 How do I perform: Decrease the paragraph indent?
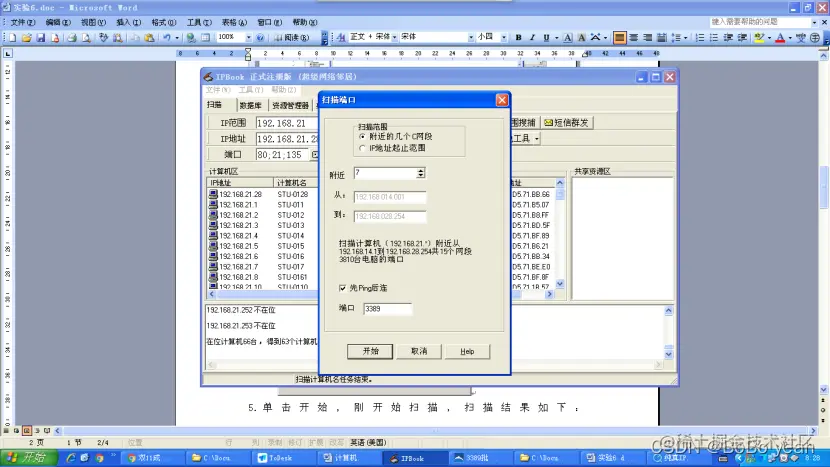click(x=728, y=38)
